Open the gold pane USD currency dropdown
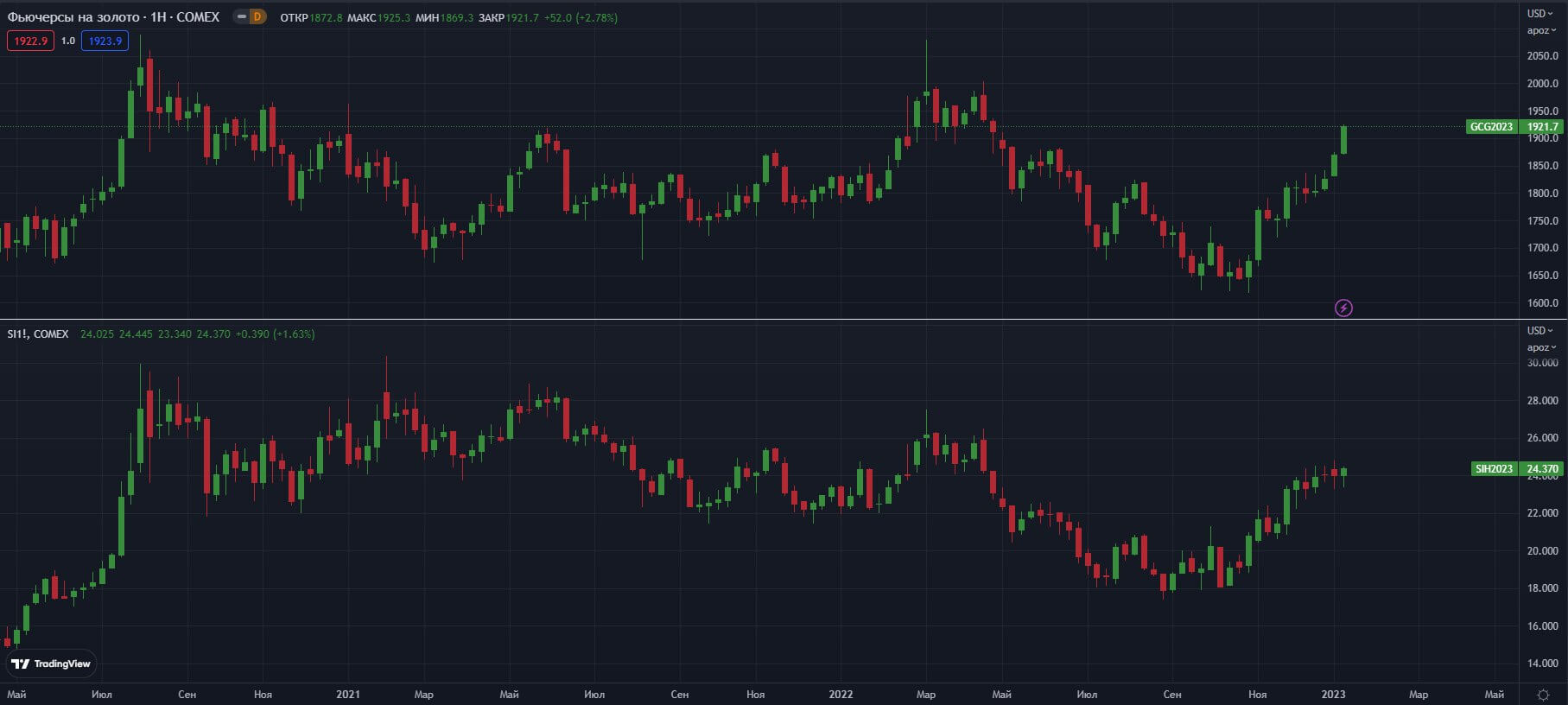Screen dimensions: 1568x705 pos(1539,13)
